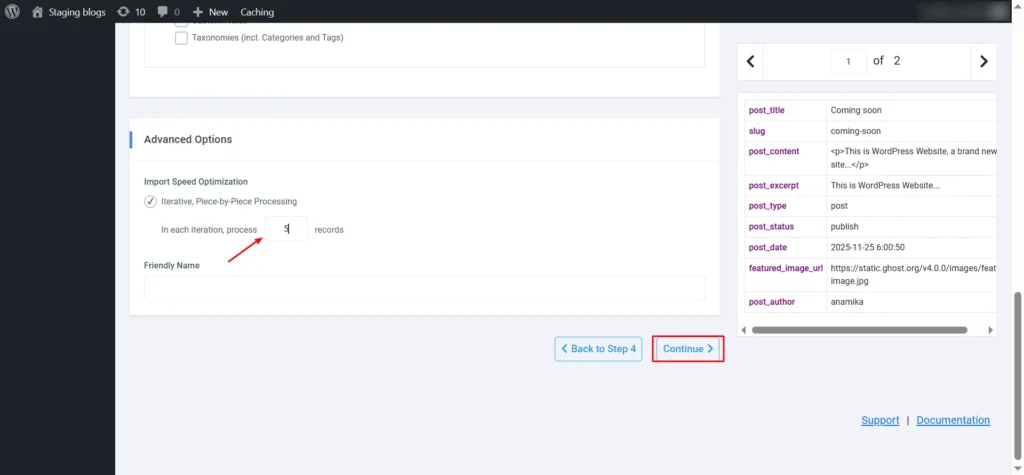Select Iterative, Piece-by-Piece Processing option

coord(150,201)
